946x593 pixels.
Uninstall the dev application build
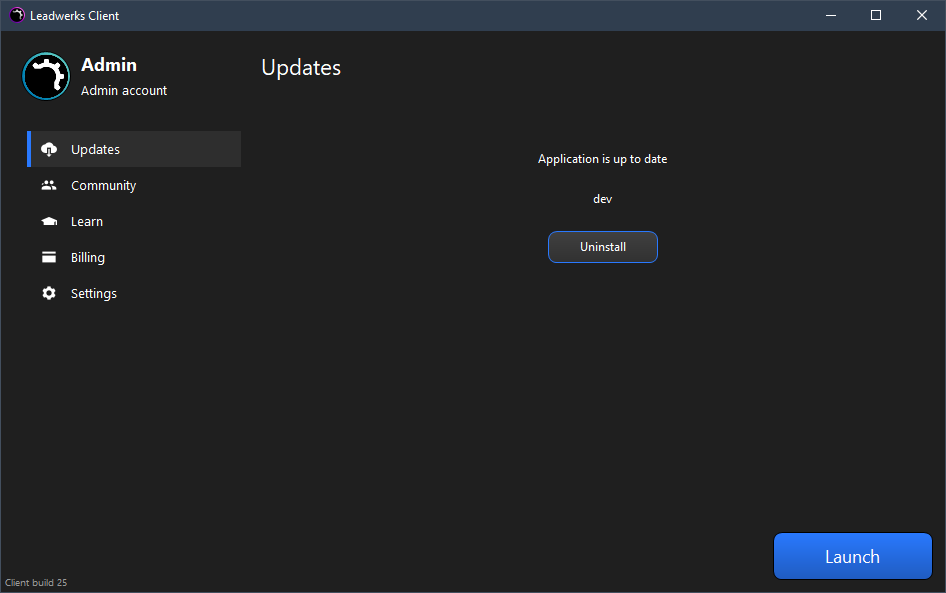(x=603, y=247)
